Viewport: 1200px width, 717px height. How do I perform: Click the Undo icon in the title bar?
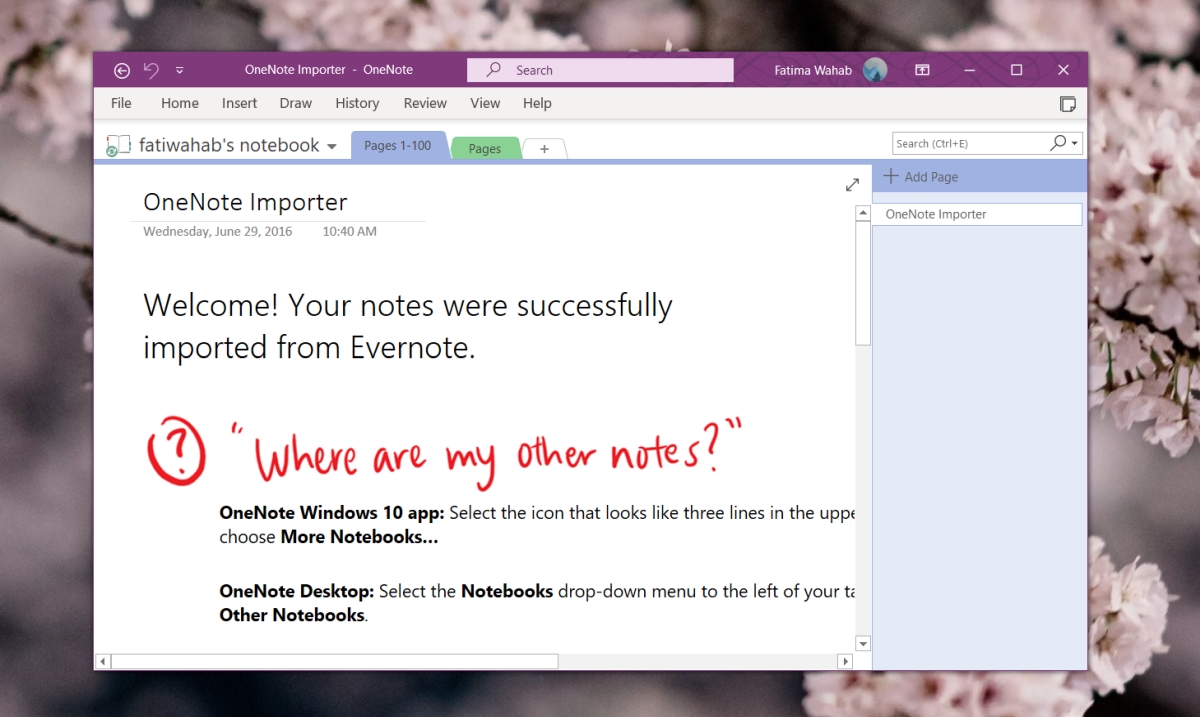click(150, 70)
